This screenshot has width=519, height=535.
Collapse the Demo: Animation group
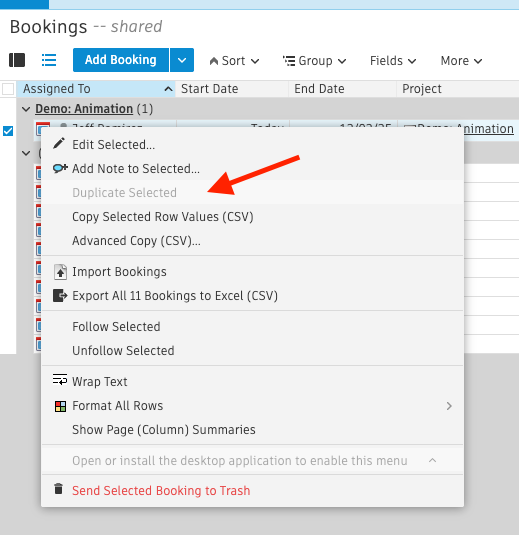pos(26,109)
